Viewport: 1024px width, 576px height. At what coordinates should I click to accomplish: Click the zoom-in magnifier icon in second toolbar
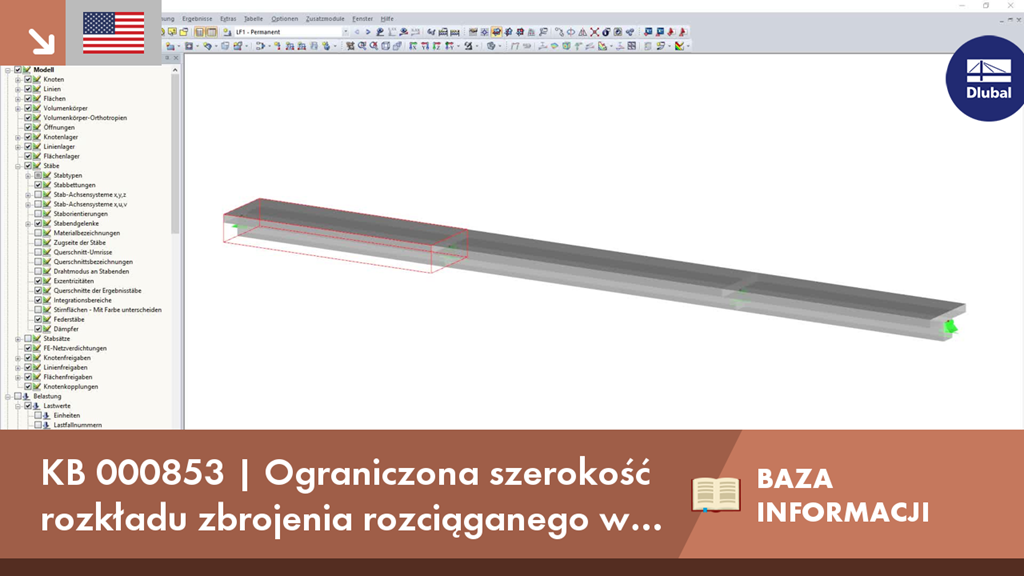point(362,46)
